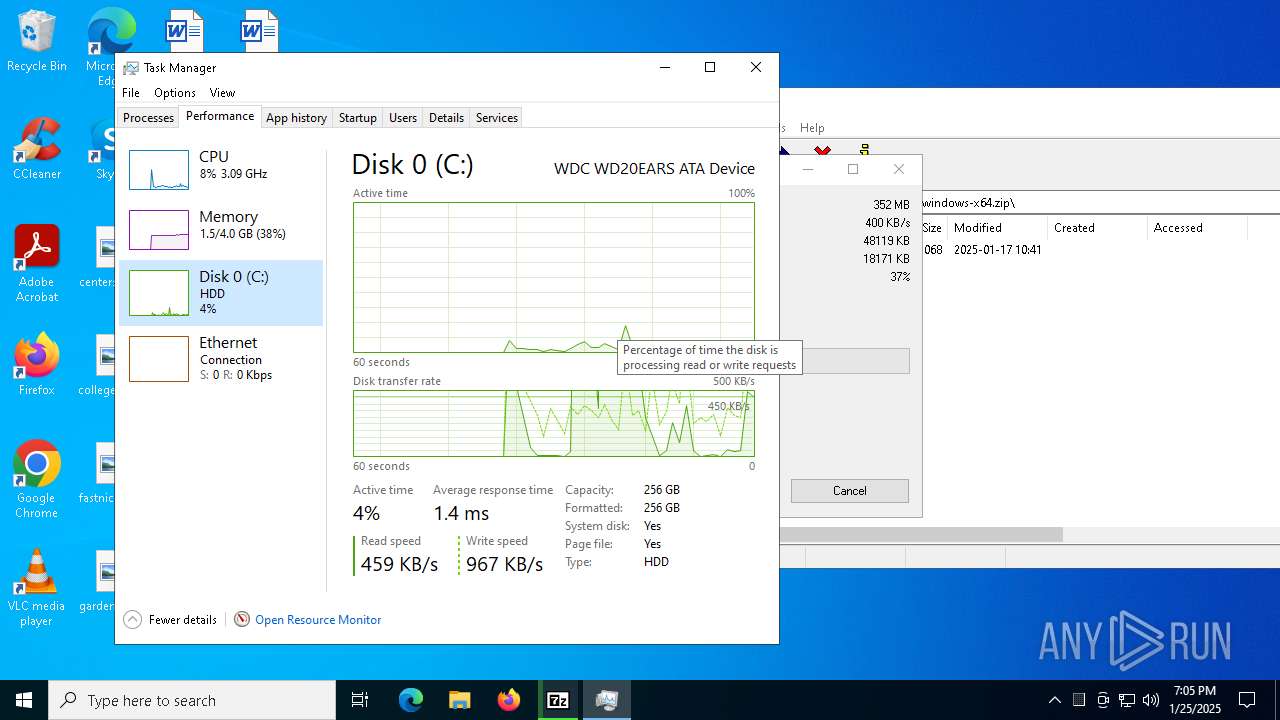Screen dimensions: 1280x720
Task: Open second Word document on desktop
Action: point(258,30)
